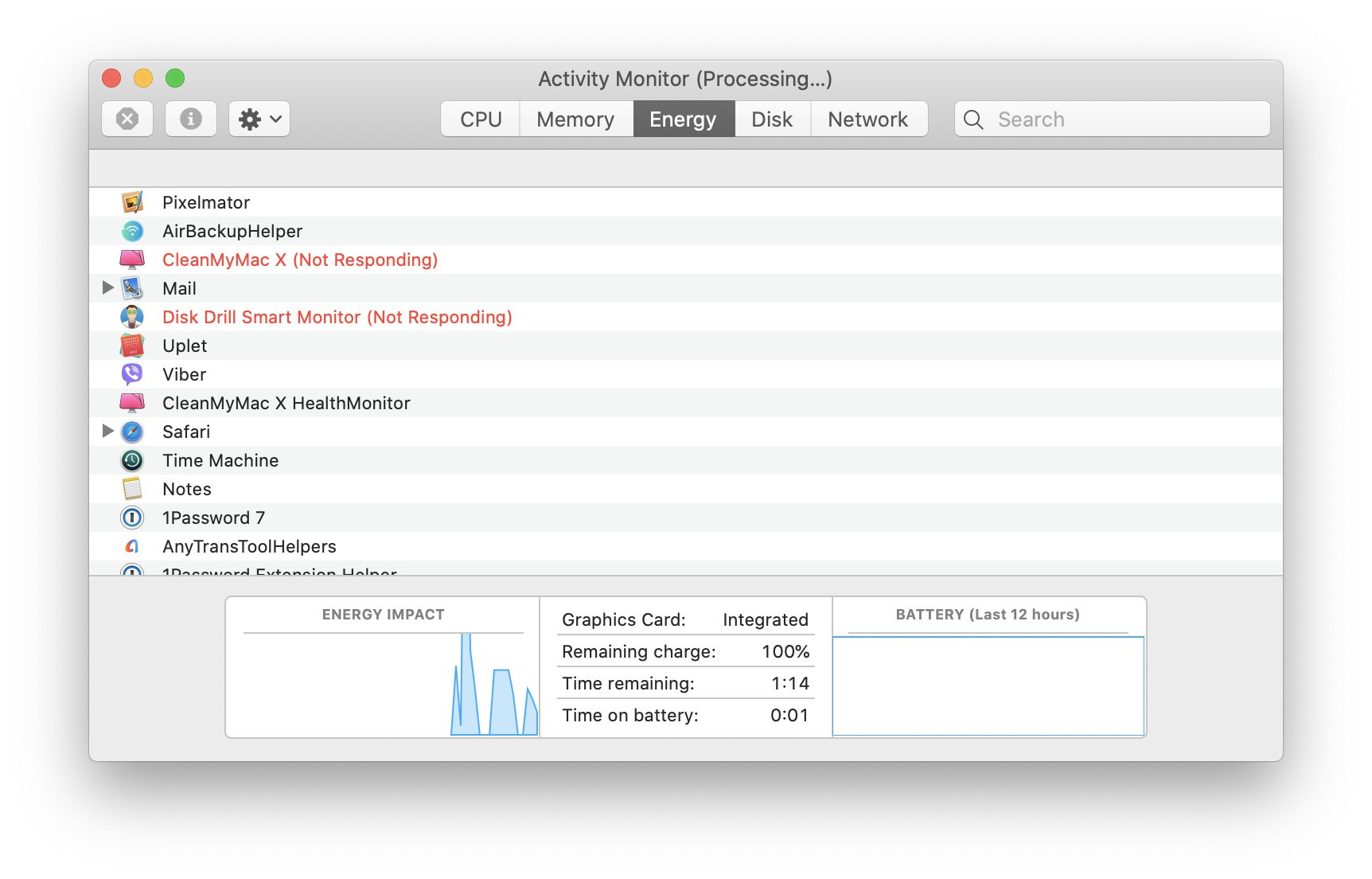Select the AirBackupHelper process name

click(x=232, y=231)
